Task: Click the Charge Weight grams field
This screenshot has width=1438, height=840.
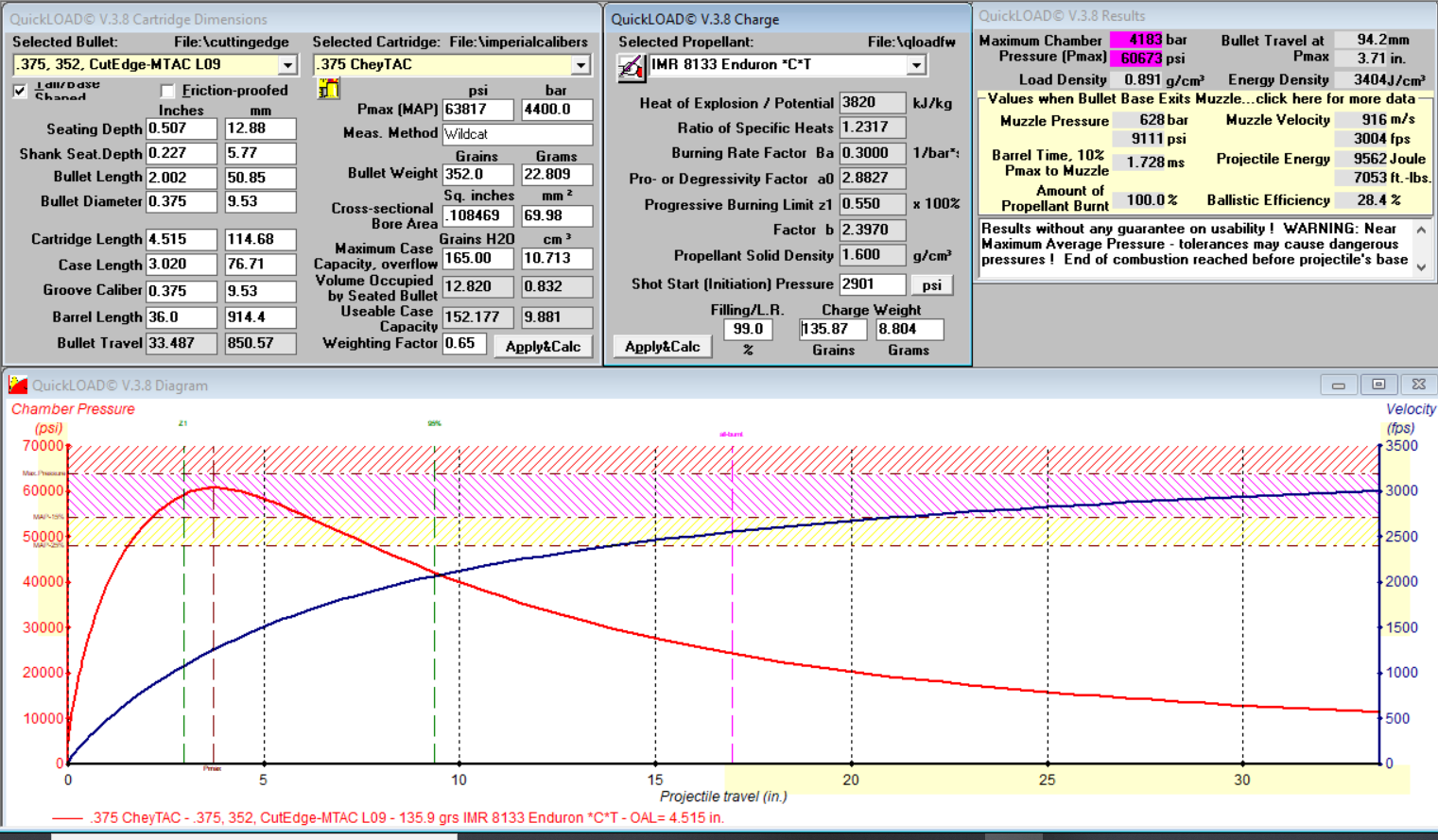Action: click(909, 329)
